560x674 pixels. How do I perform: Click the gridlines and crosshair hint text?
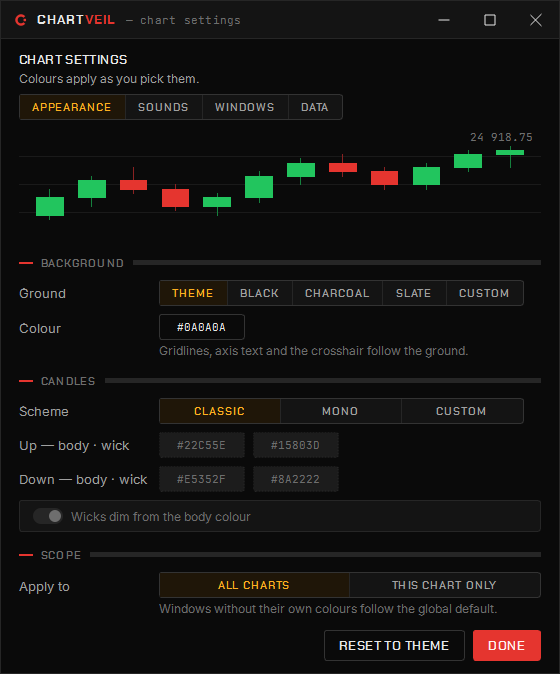point(313,351)
